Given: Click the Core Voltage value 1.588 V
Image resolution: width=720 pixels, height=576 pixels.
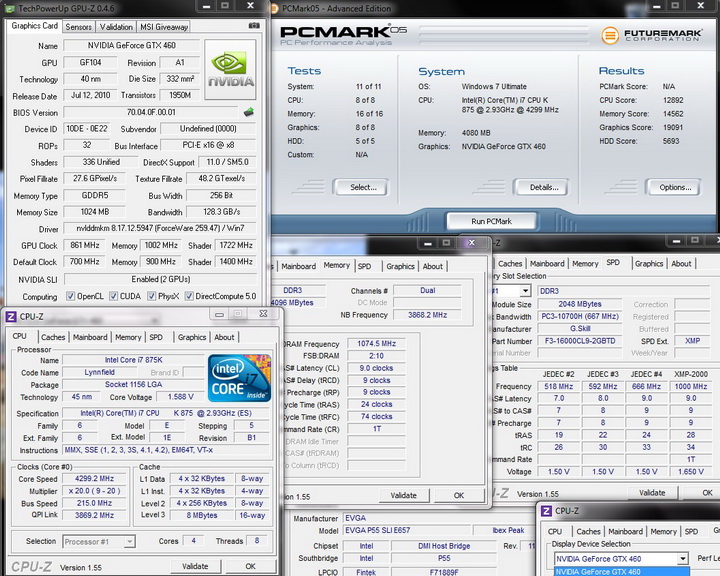Looking at the screenshot, I should click(x=180, y=396).
